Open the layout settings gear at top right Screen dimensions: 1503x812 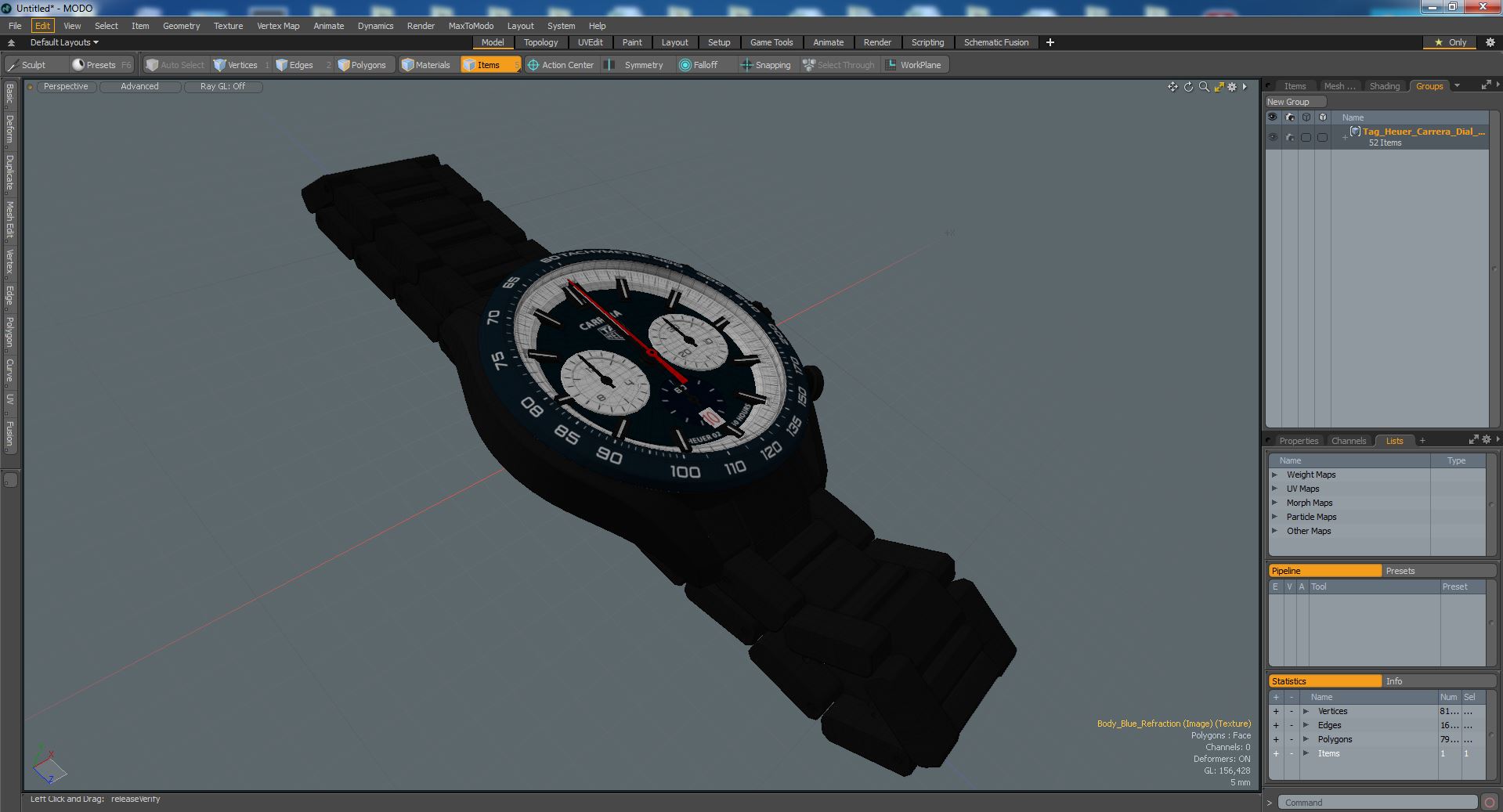coord(1490,42)
